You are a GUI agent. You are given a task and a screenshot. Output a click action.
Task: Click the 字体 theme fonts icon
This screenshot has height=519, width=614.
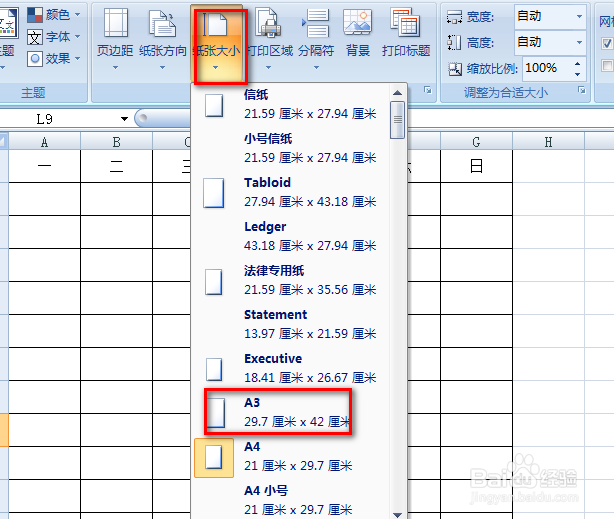(35, 37)
